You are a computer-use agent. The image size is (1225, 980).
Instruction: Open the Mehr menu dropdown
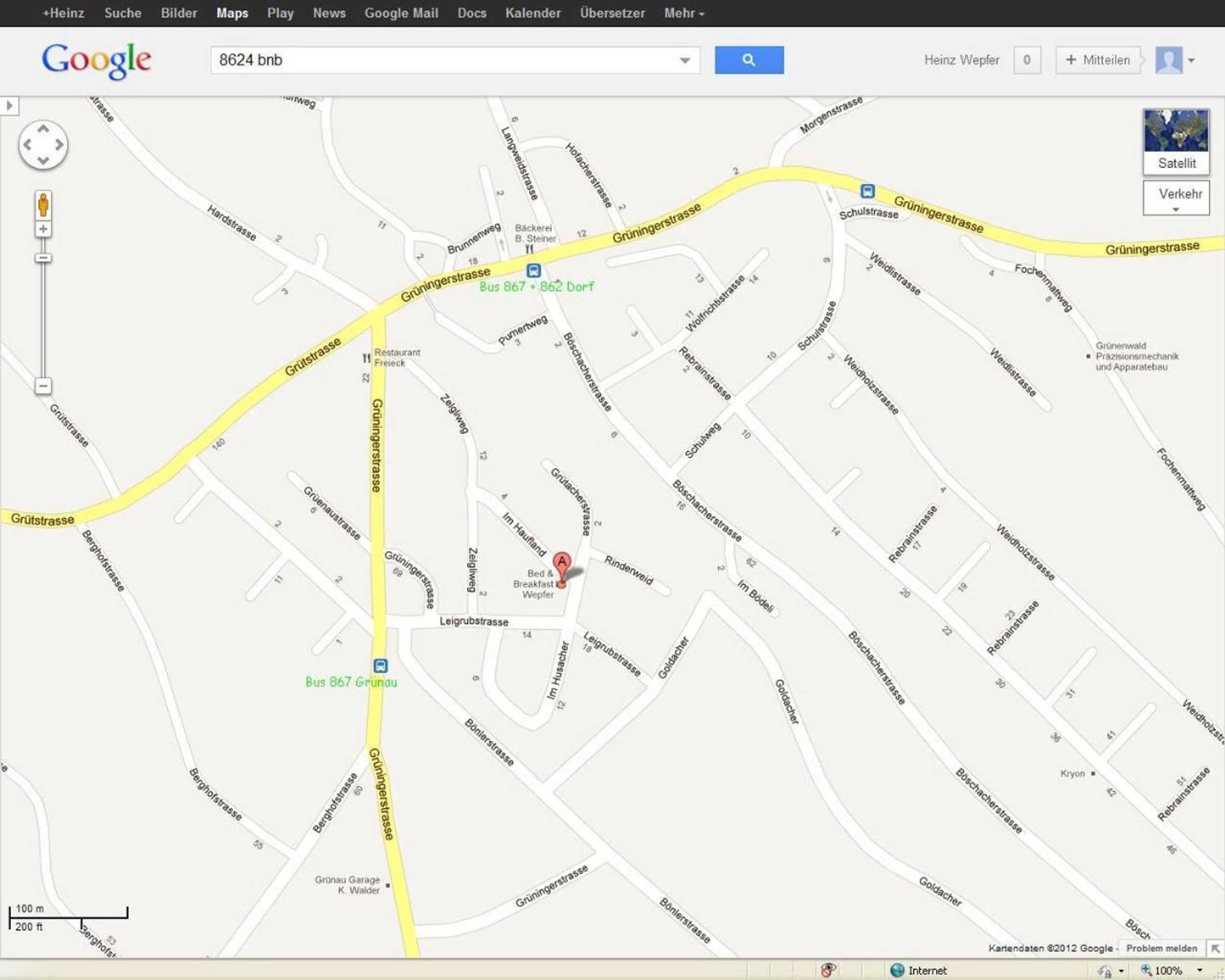pos(684,13)
